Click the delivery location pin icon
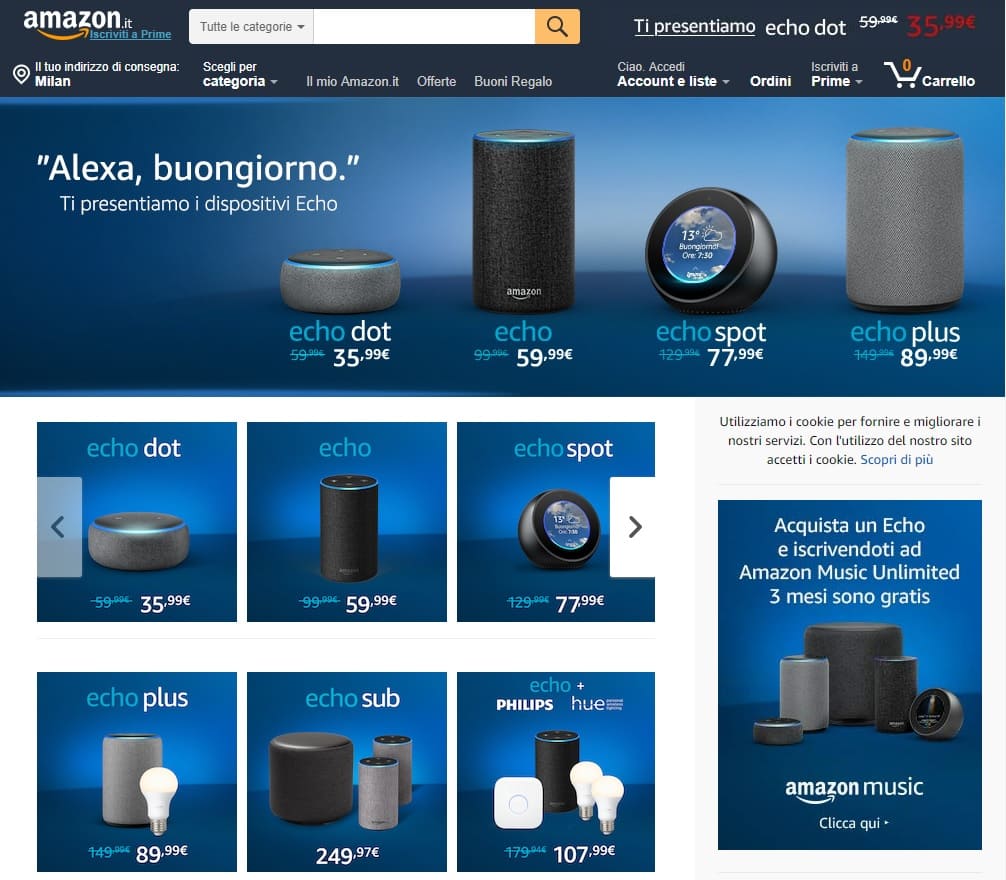The height and width of the screenshot is (880, 1006). click(21, 74)
